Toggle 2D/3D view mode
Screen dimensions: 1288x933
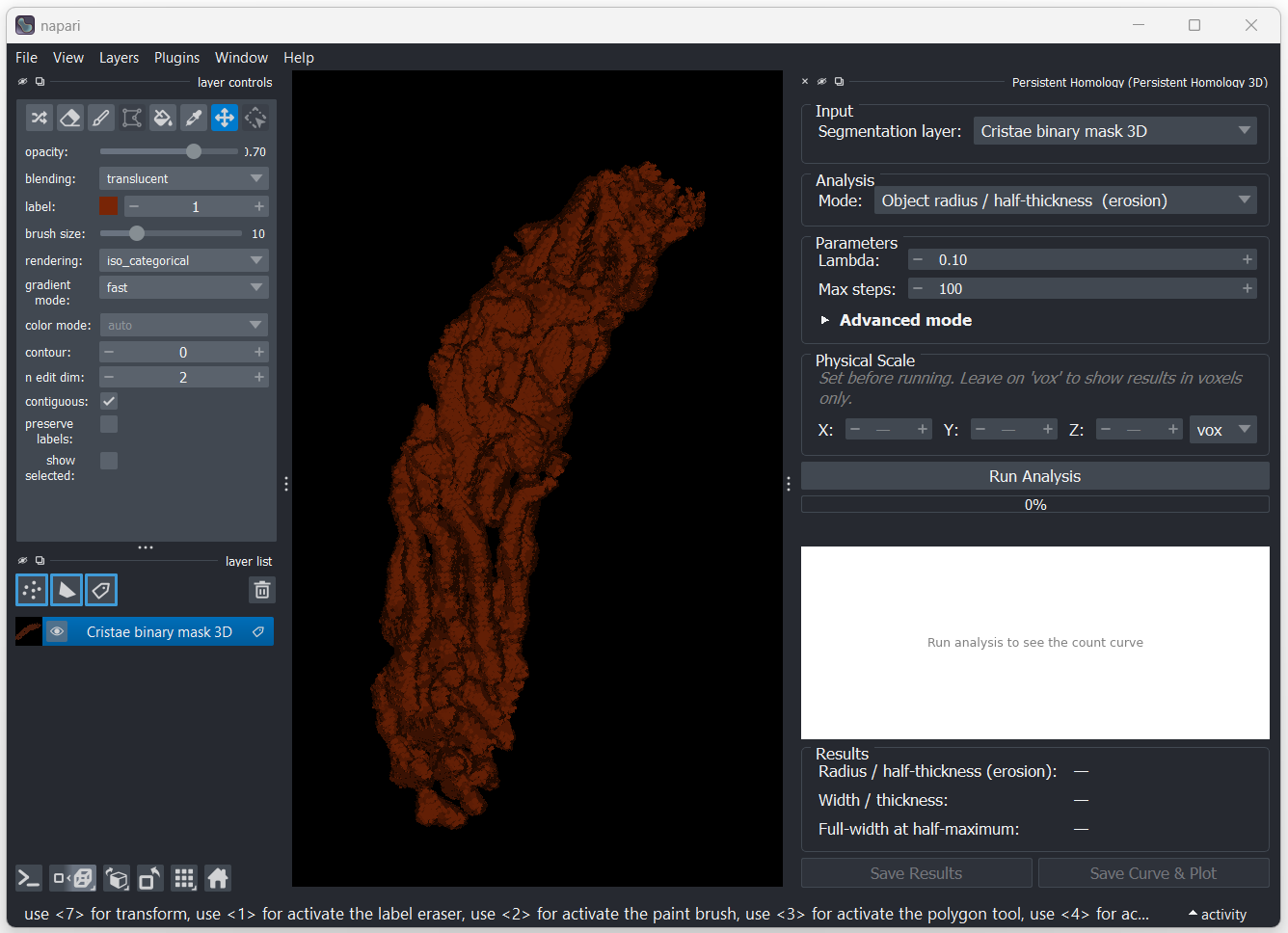point(73,878)
